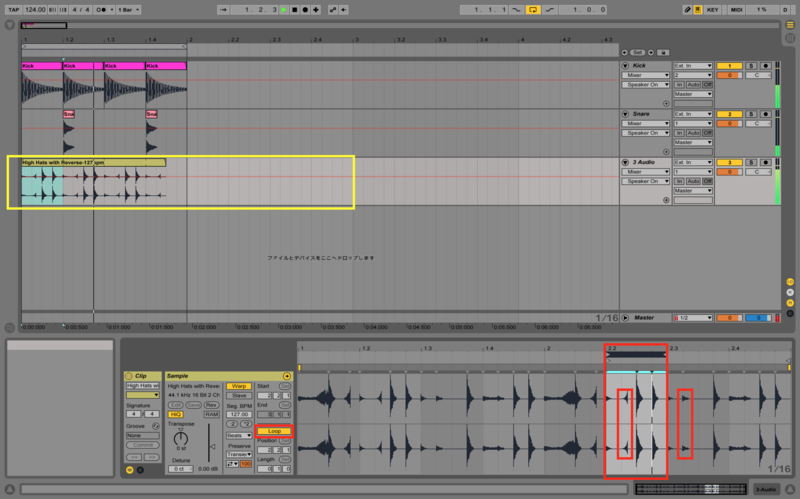Toggle Kick track activator button 1
Viewport: 800px width, 499px height.
pos(729,66)
